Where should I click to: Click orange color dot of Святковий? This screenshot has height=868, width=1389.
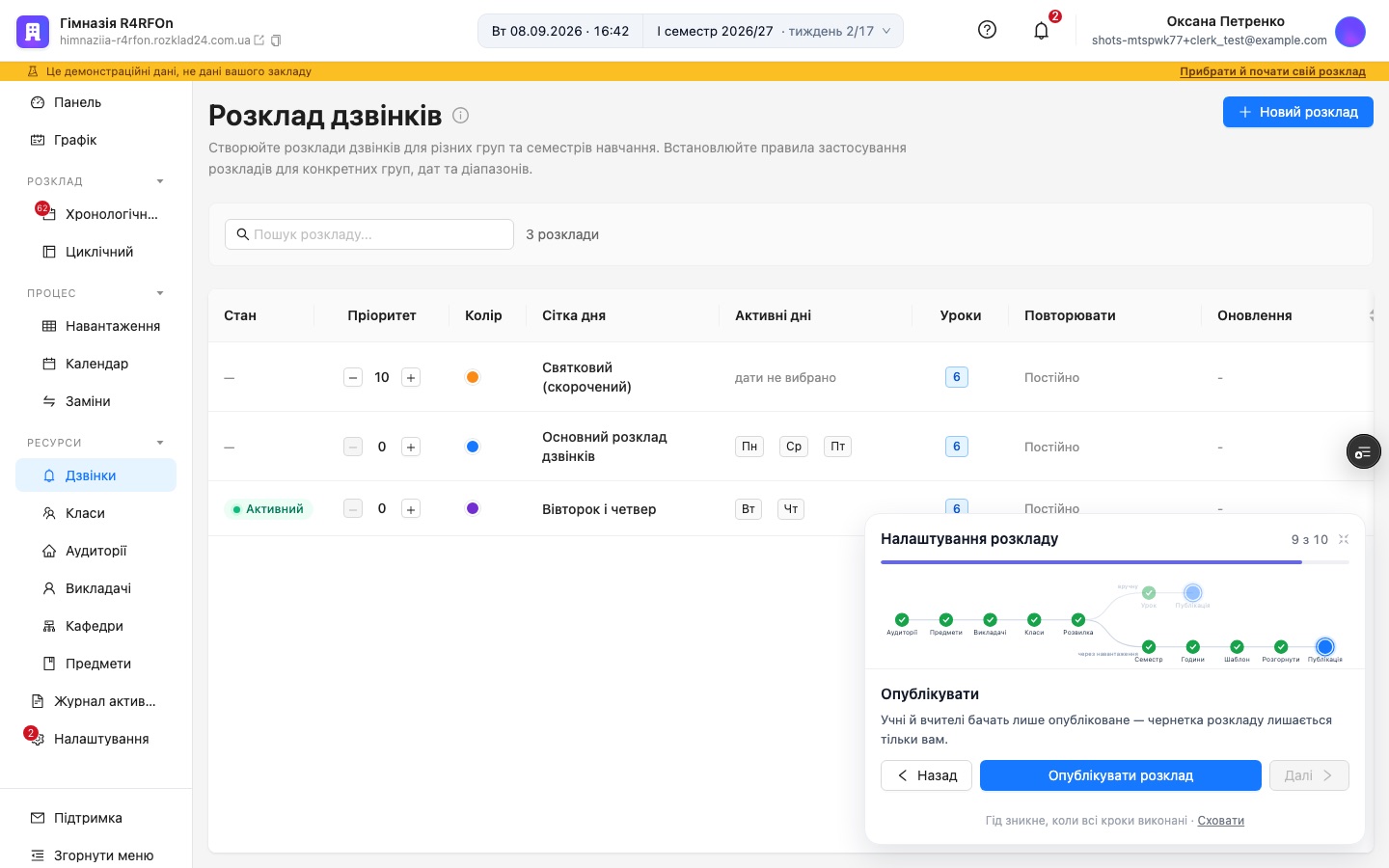(473, 377)
